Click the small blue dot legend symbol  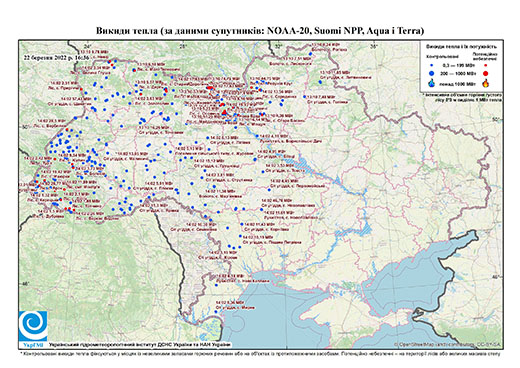pyautogui.click(x=432, y=66)
